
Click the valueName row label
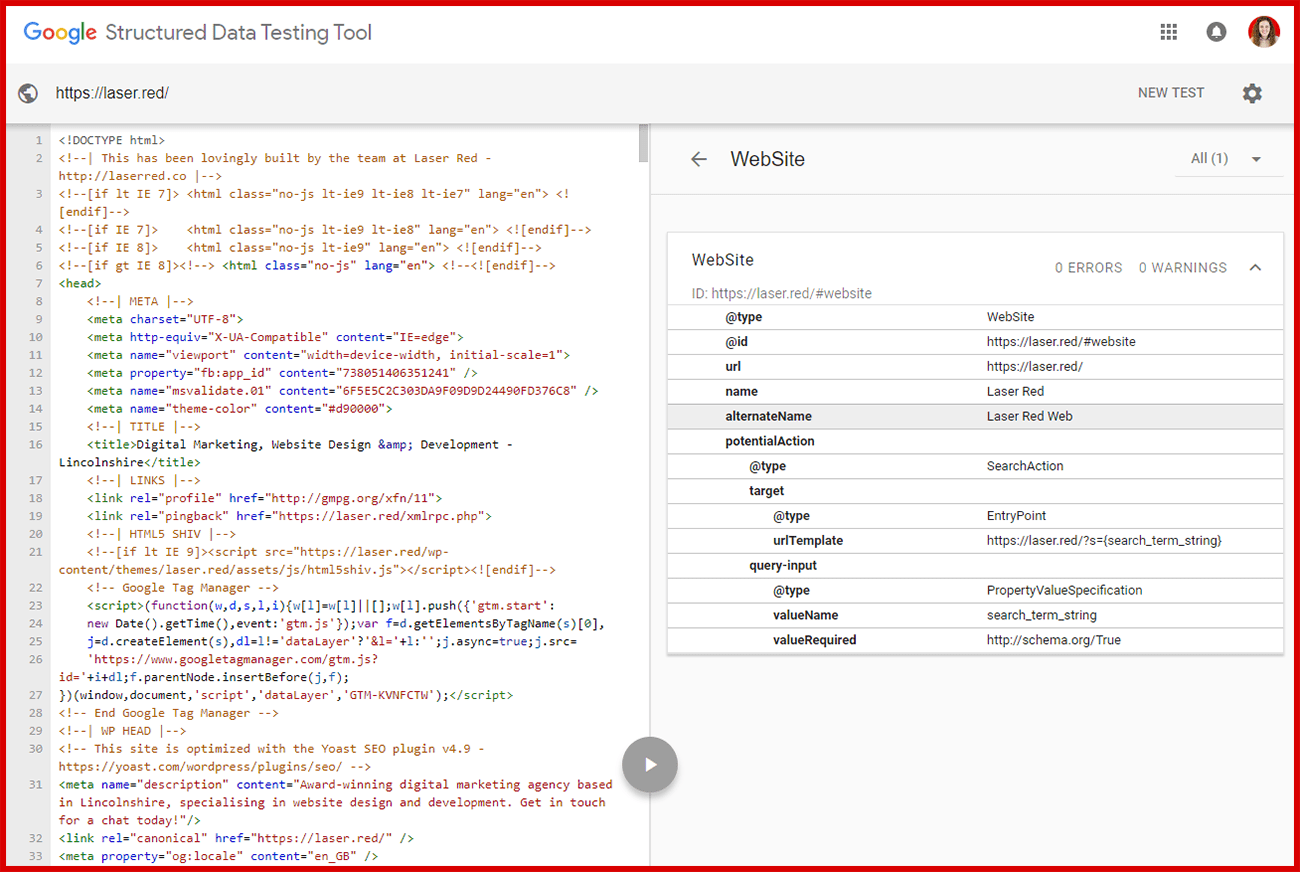[x=805, y=615]
